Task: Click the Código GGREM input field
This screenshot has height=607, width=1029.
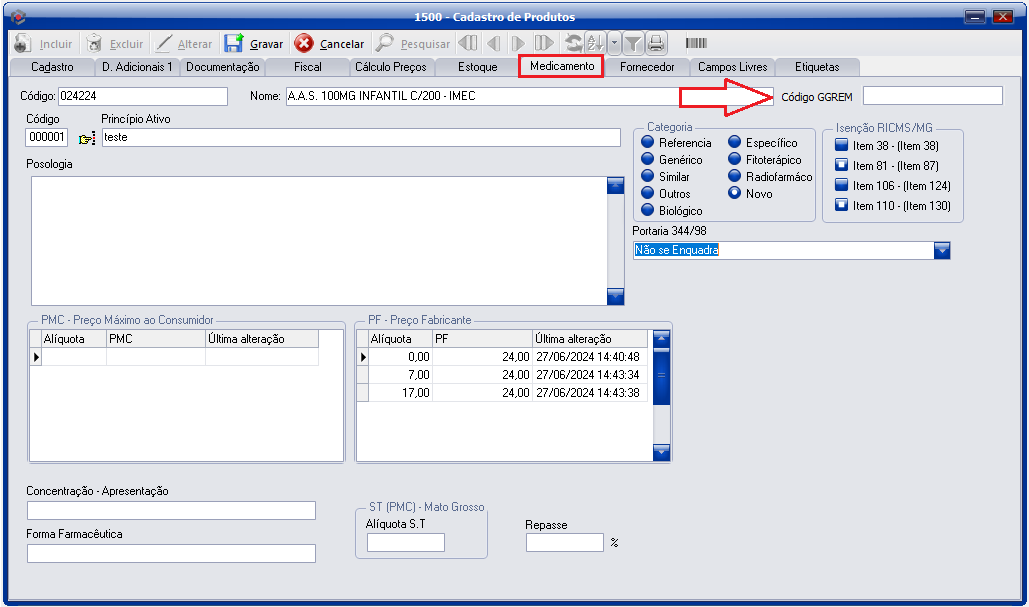Action: 932,96
